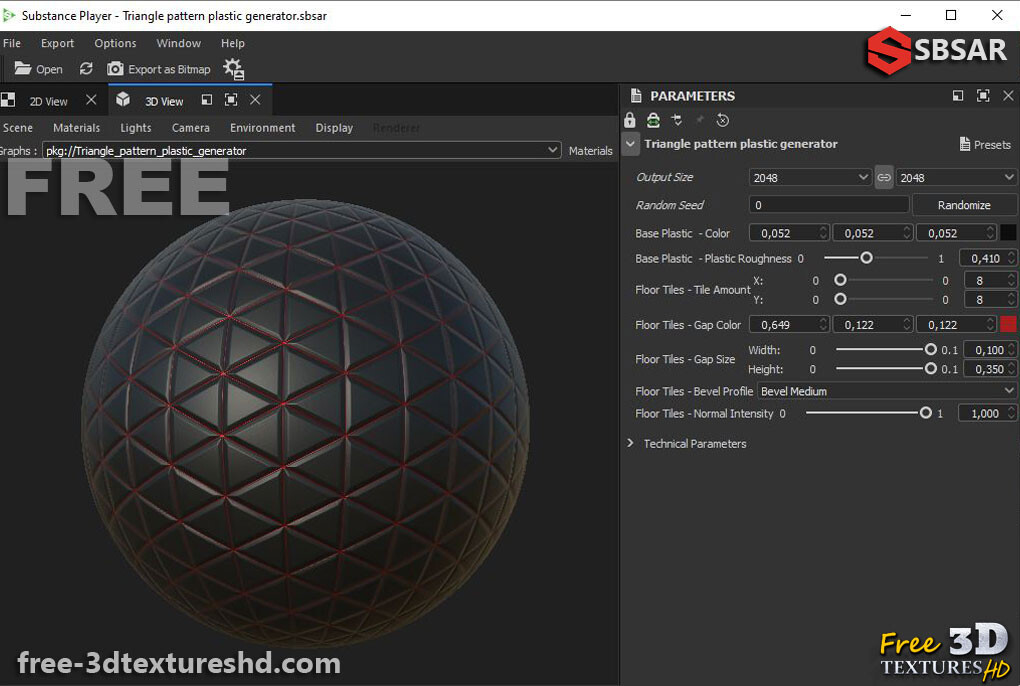Click the sphere preview in 3D viewport
1020x686 pixels.
(306, 423)
